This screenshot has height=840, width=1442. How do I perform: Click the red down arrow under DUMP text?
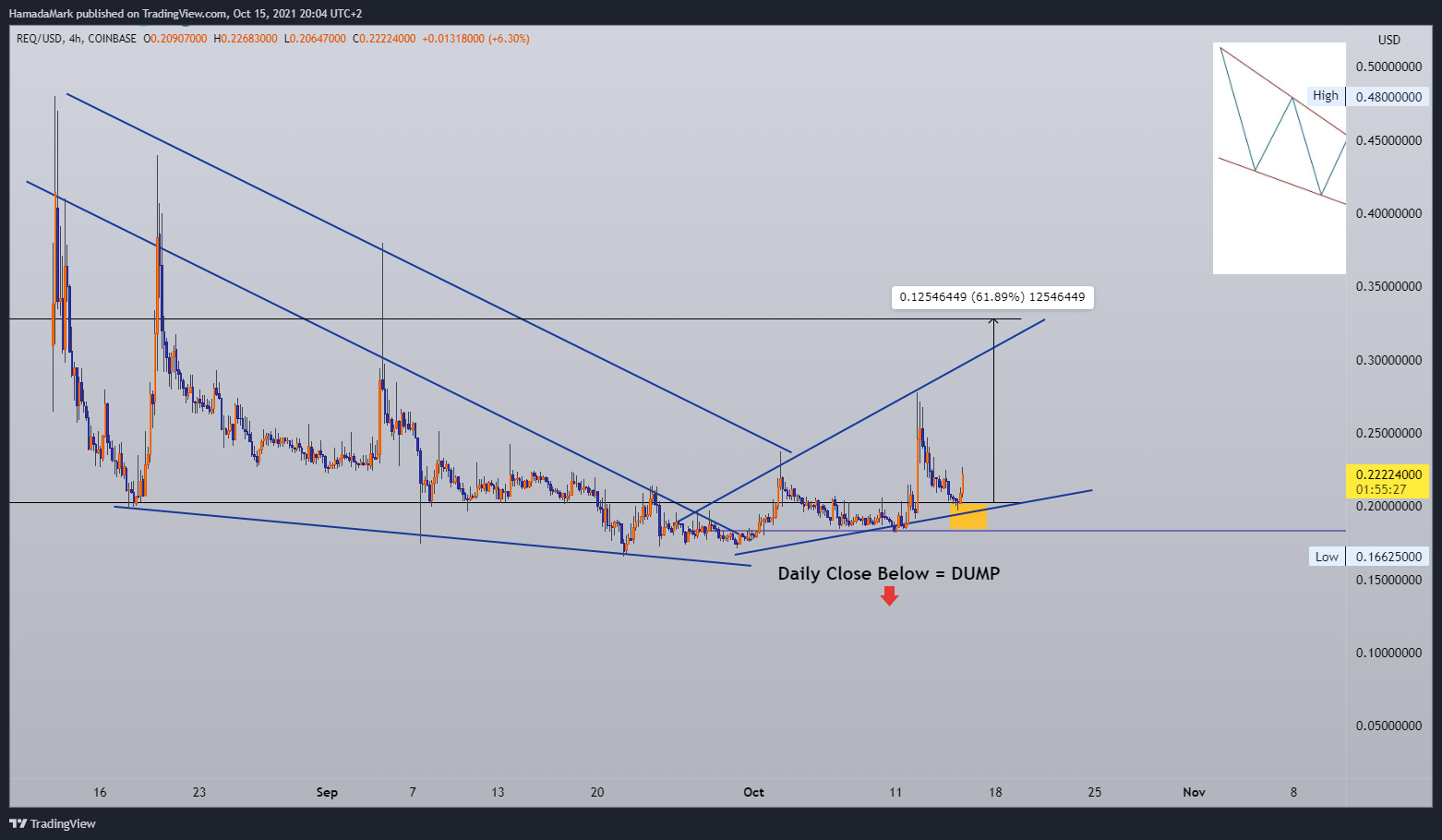(x=889, y=597)
